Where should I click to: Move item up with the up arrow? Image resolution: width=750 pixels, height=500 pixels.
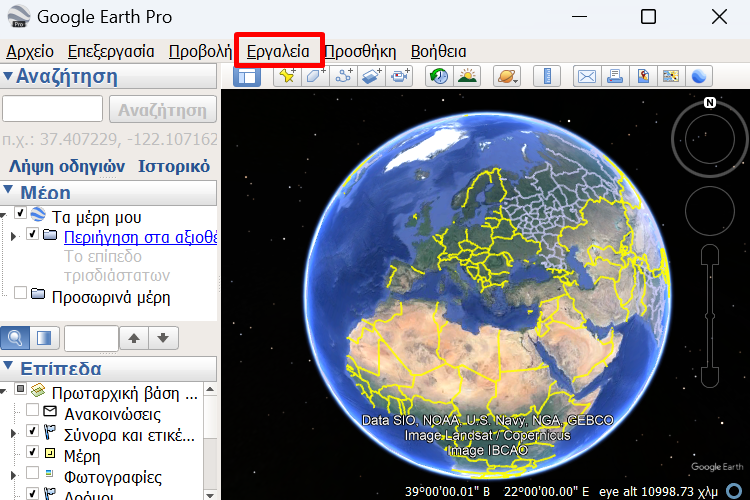(134, 338)
